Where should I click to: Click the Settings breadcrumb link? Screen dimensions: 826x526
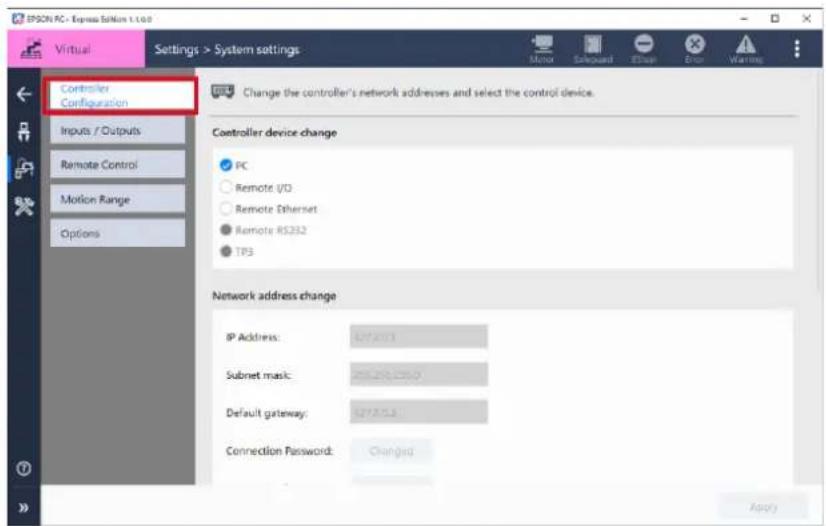(176, 49)
